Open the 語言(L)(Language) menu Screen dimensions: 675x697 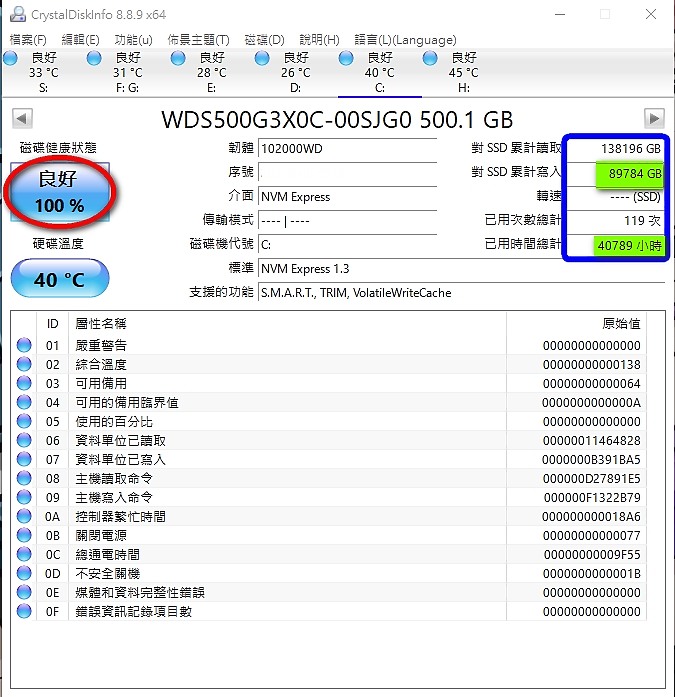405,40
